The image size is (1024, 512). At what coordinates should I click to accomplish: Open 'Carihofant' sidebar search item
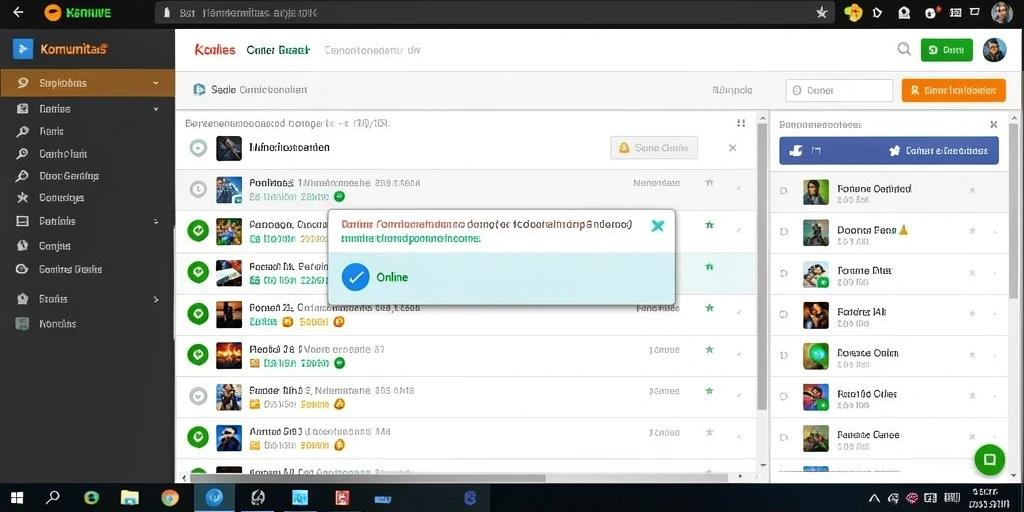coord(63,154)
